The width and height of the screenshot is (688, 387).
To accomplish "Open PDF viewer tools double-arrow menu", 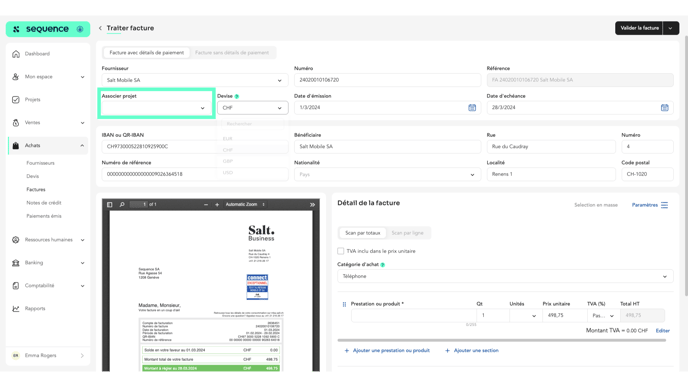I will 312,204.
